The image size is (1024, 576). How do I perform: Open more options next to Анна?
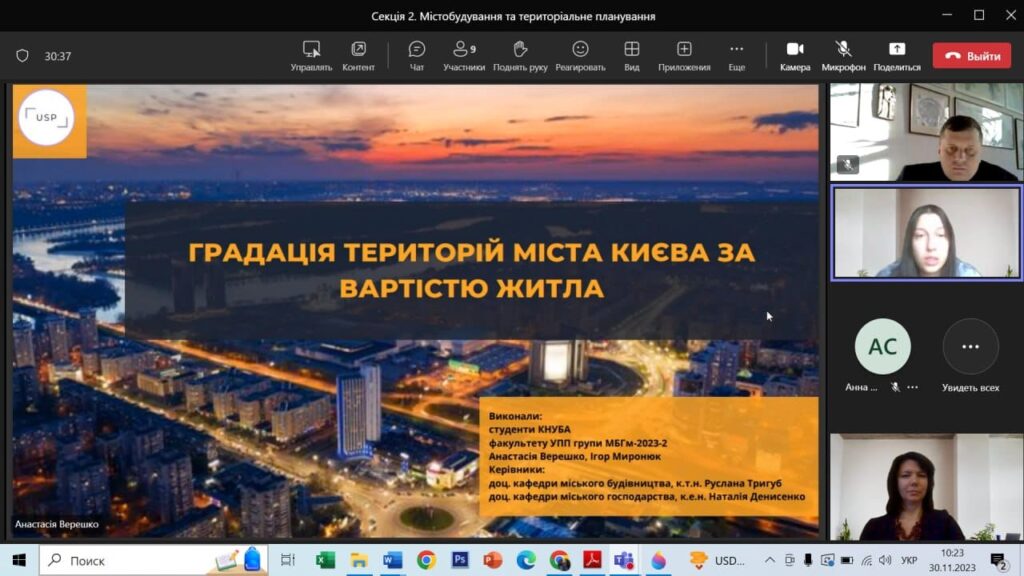pos(912,387)
